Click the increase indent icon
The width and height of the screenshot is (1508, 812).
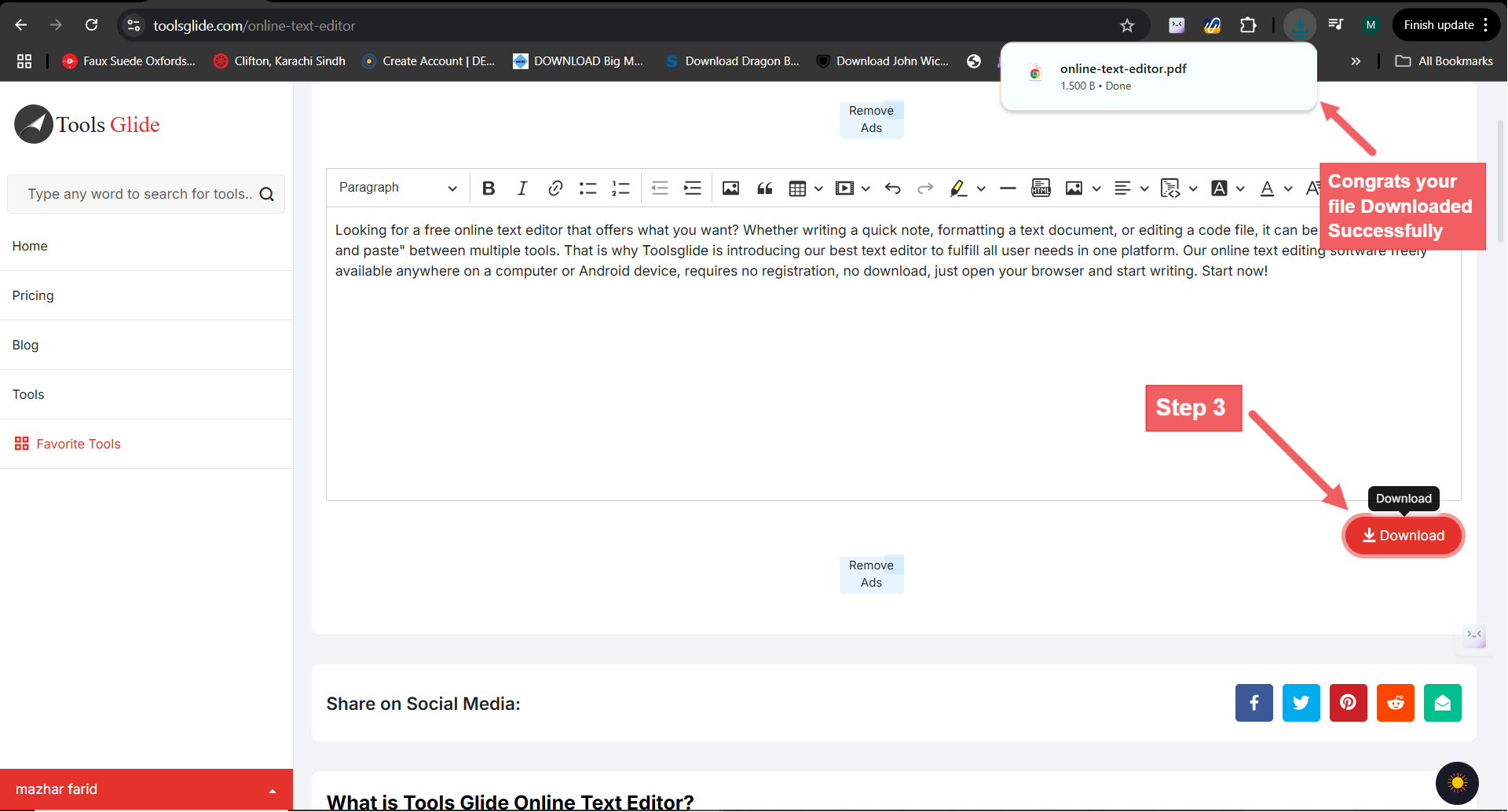[692, 188]
